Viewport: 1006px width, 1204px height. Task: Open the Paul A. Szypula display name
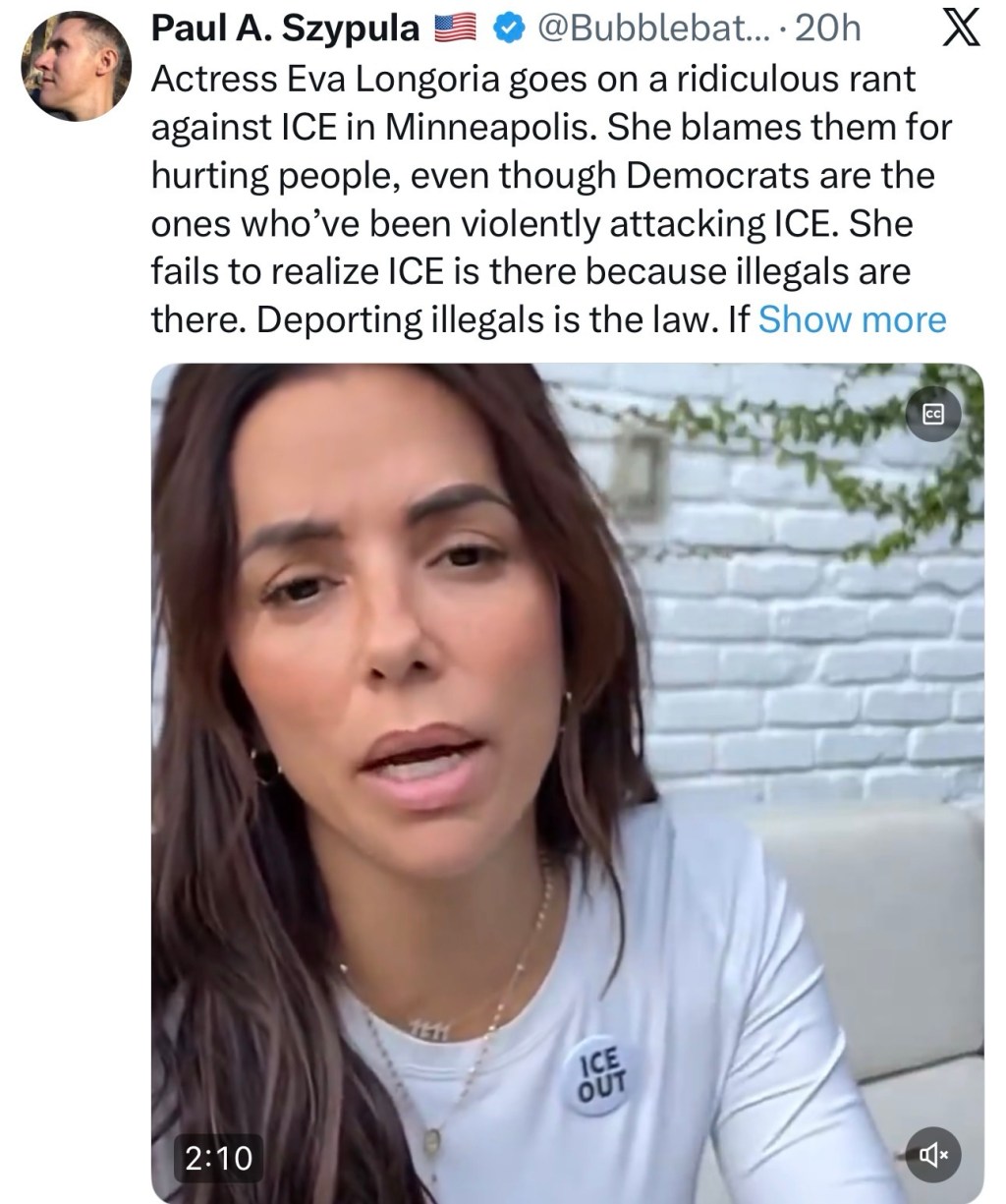[x=285, y=29]
